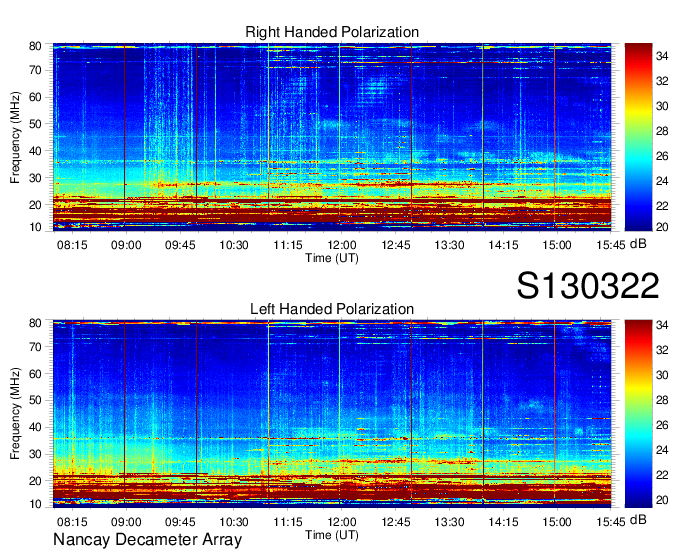
Task: Click the color scale bar beside Left Handed plot
Action: [x=638, y=414]
